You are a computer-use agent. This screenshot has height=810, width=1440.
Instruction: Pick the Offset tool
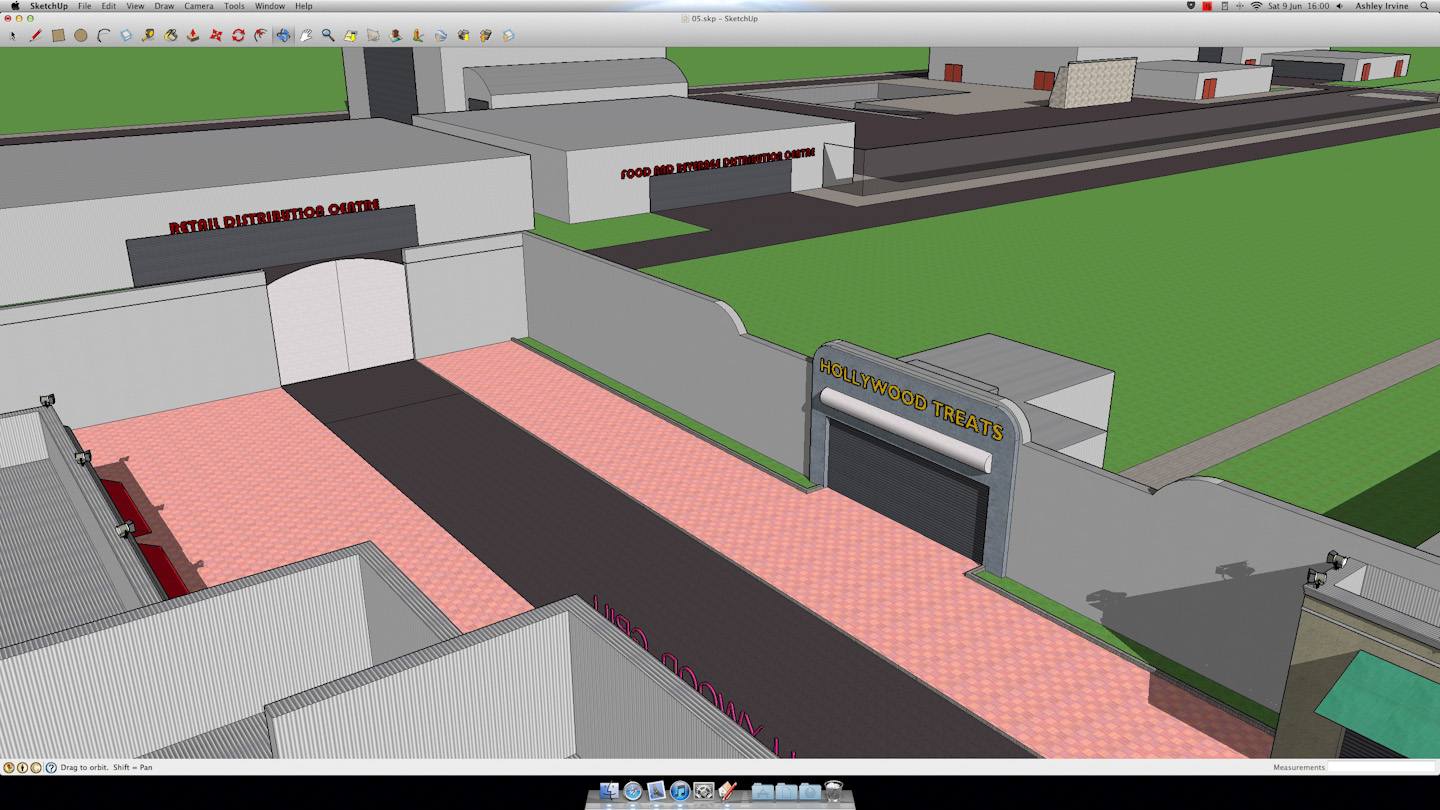point(261,36)
